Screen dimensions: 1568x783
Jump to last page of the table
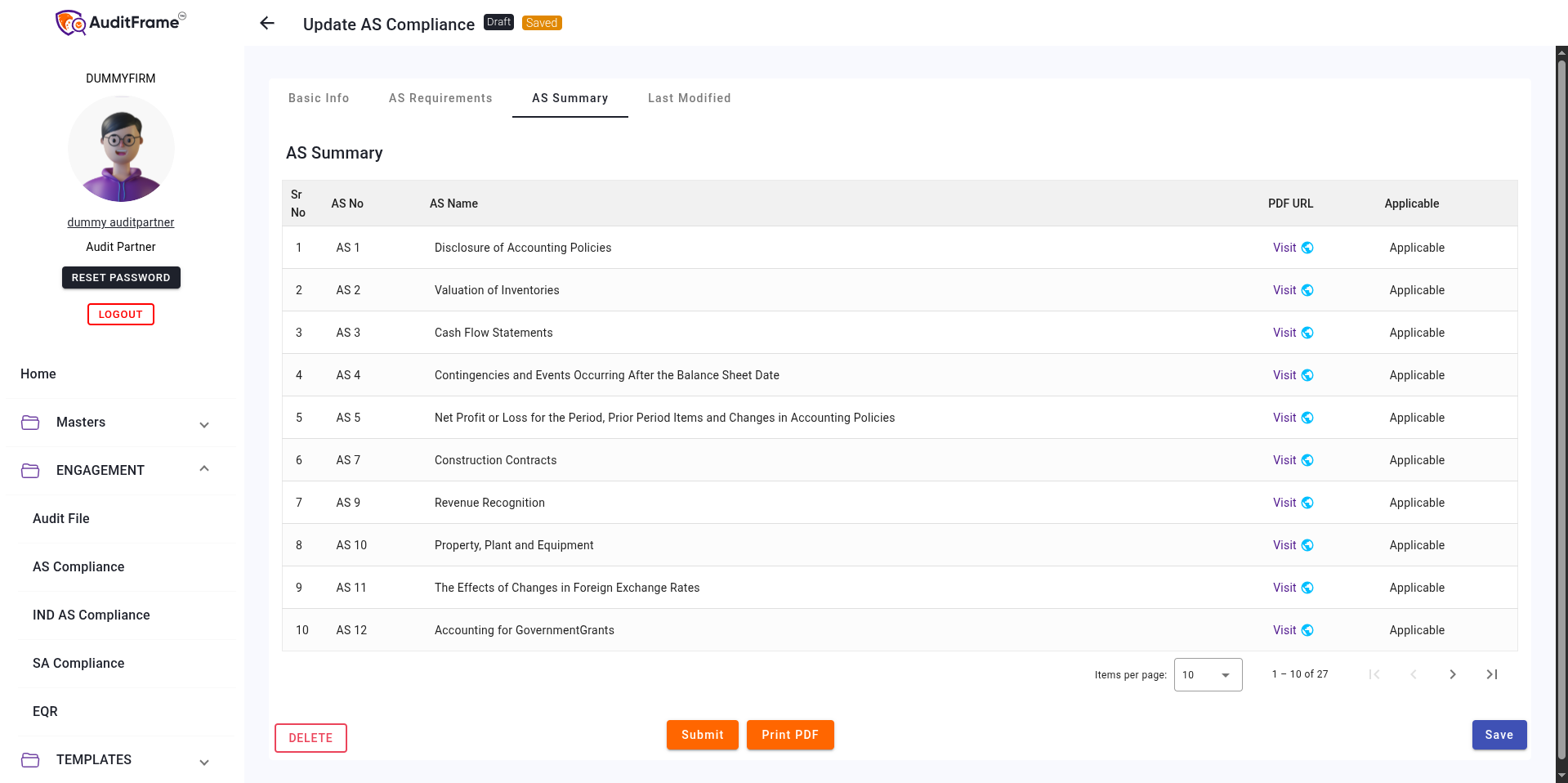pyautogui.click(x=1491, y=674)
